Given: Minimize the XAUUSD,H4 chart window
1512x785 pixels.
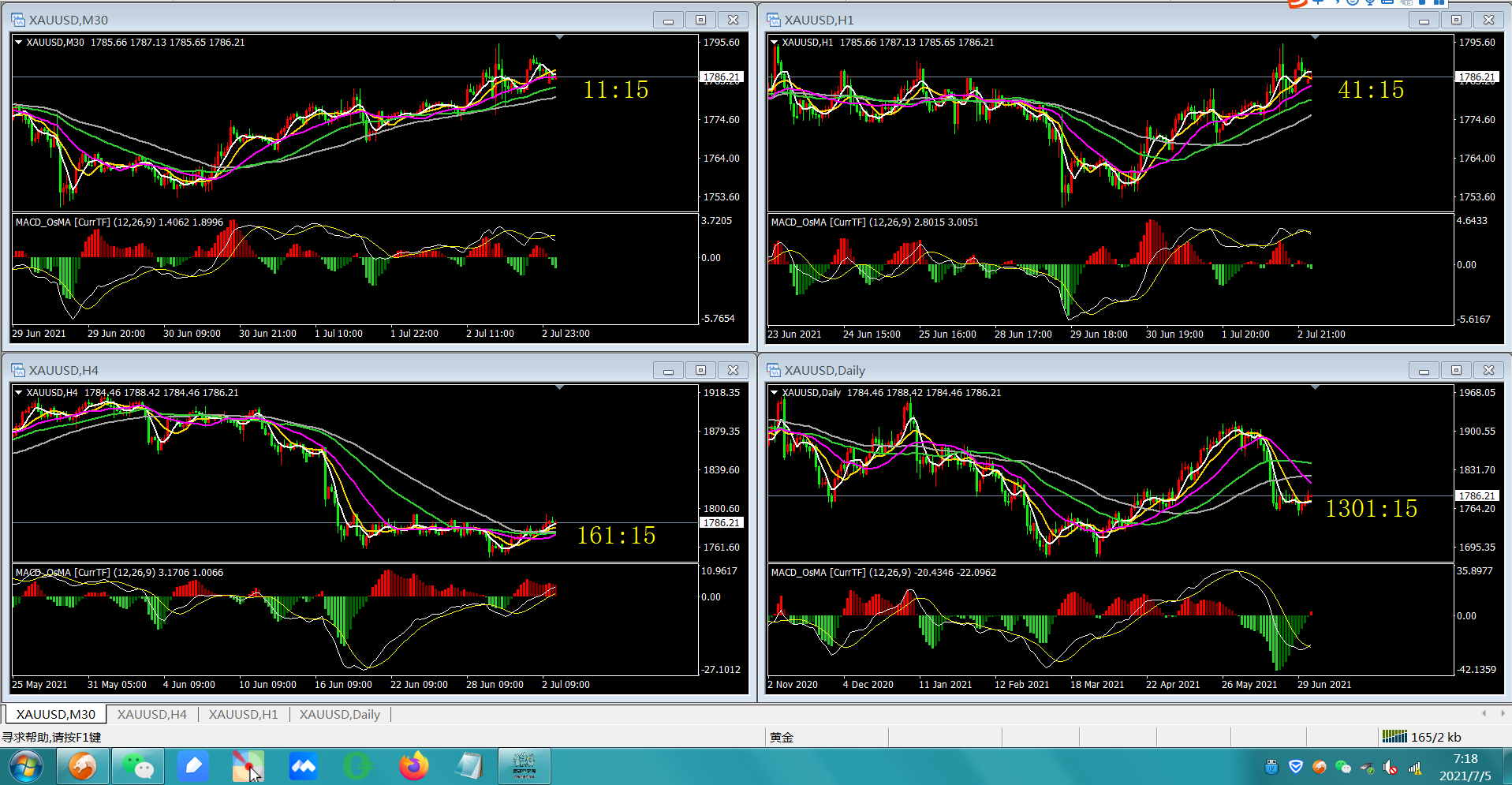Looking at the screenshot, I should pyautogui.click(x=668, y=370).
